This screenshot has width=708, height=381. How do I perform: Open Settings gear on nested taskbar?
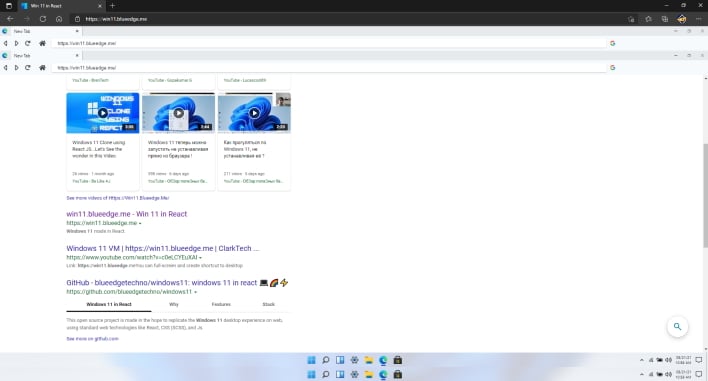point(354,360)
